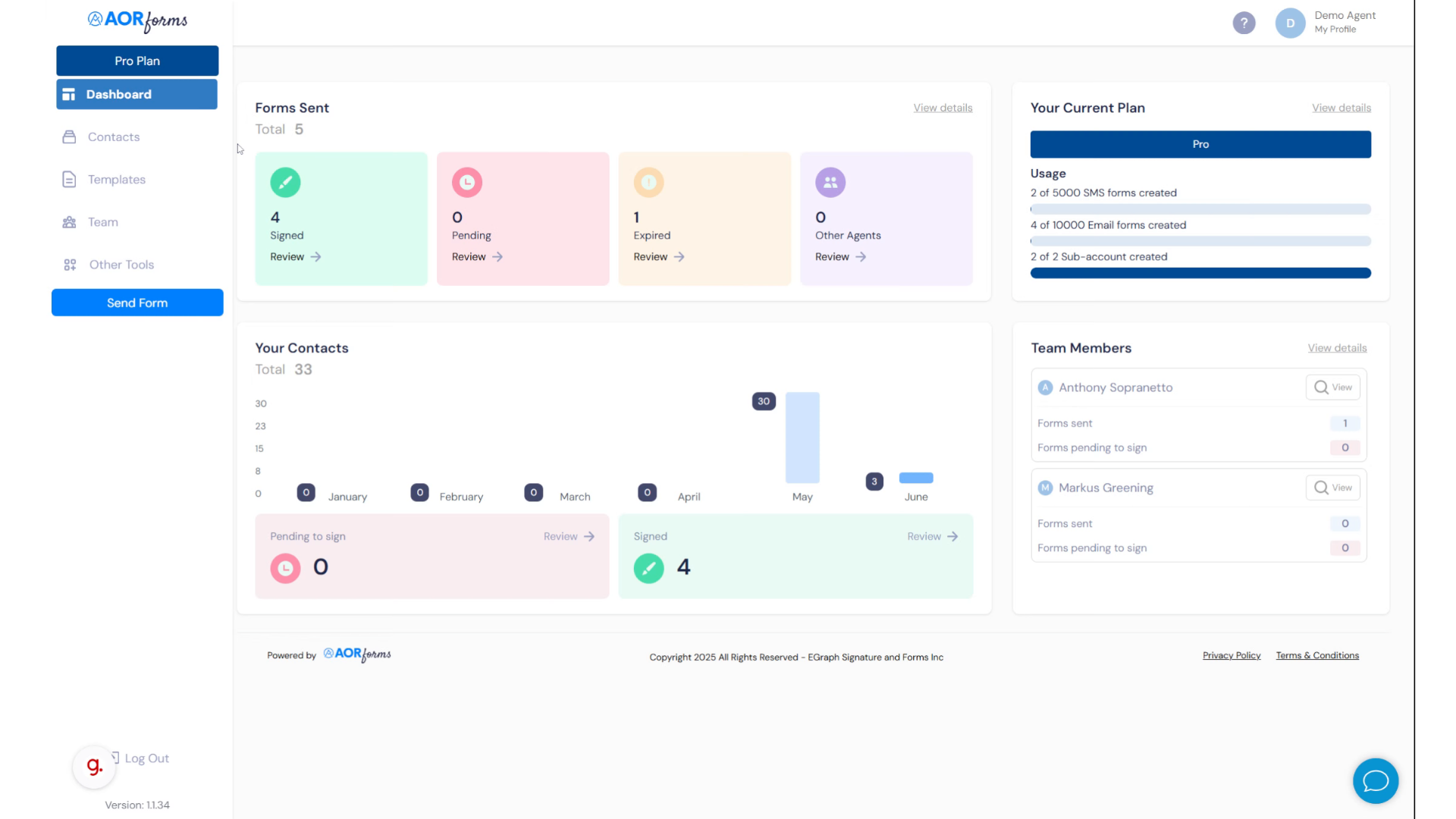Click the orange Expired status icon
This screenshot has height=819, width=1456.
(x=648, y=182)
